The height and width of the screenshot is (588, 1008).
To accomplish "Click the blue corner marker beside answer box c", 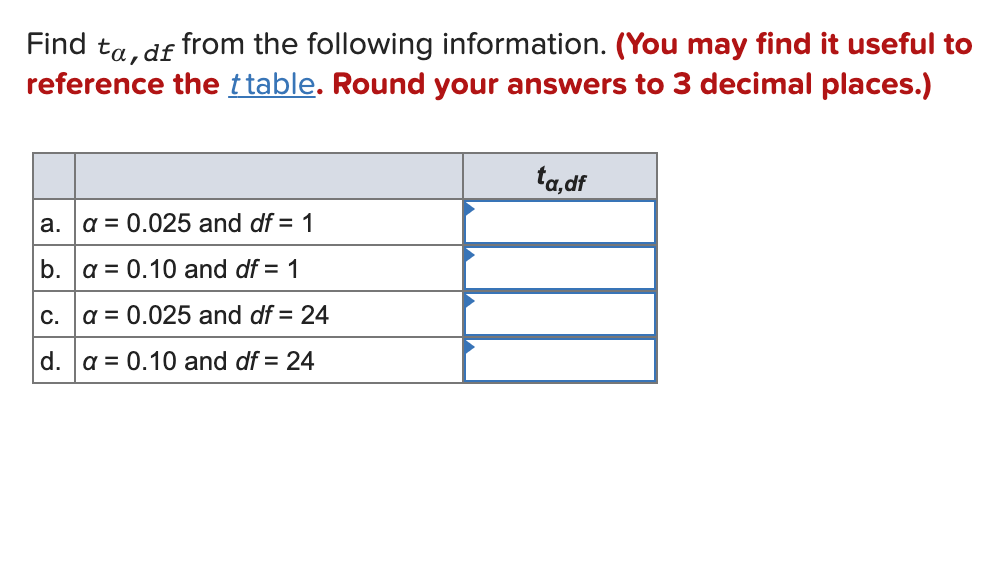I will tap(468, 300).
